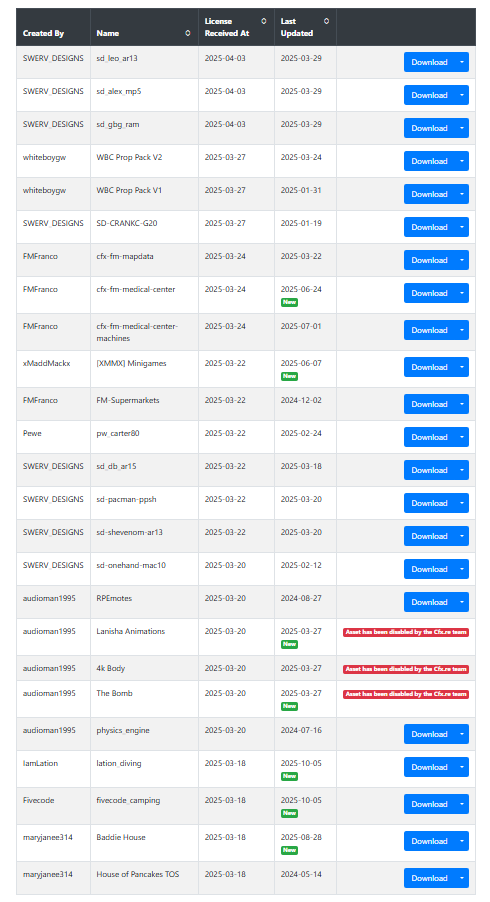Download the sd_leo_ar13 asset
The width and height of the screenshot is (490, 902).
point(429,62)
